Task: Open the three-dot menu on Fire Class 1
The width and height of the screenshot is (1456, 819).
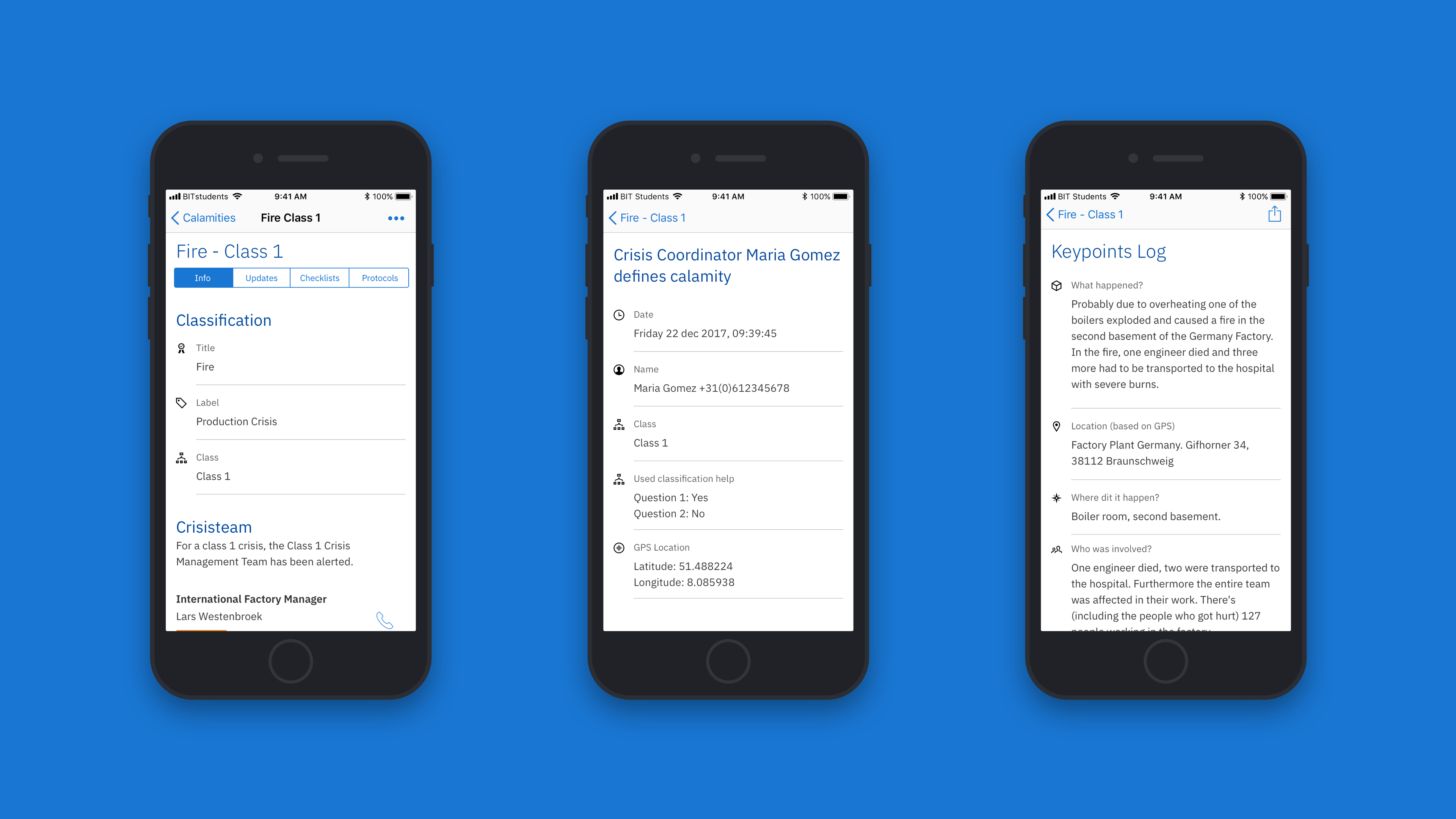Action: click(397, 218)
